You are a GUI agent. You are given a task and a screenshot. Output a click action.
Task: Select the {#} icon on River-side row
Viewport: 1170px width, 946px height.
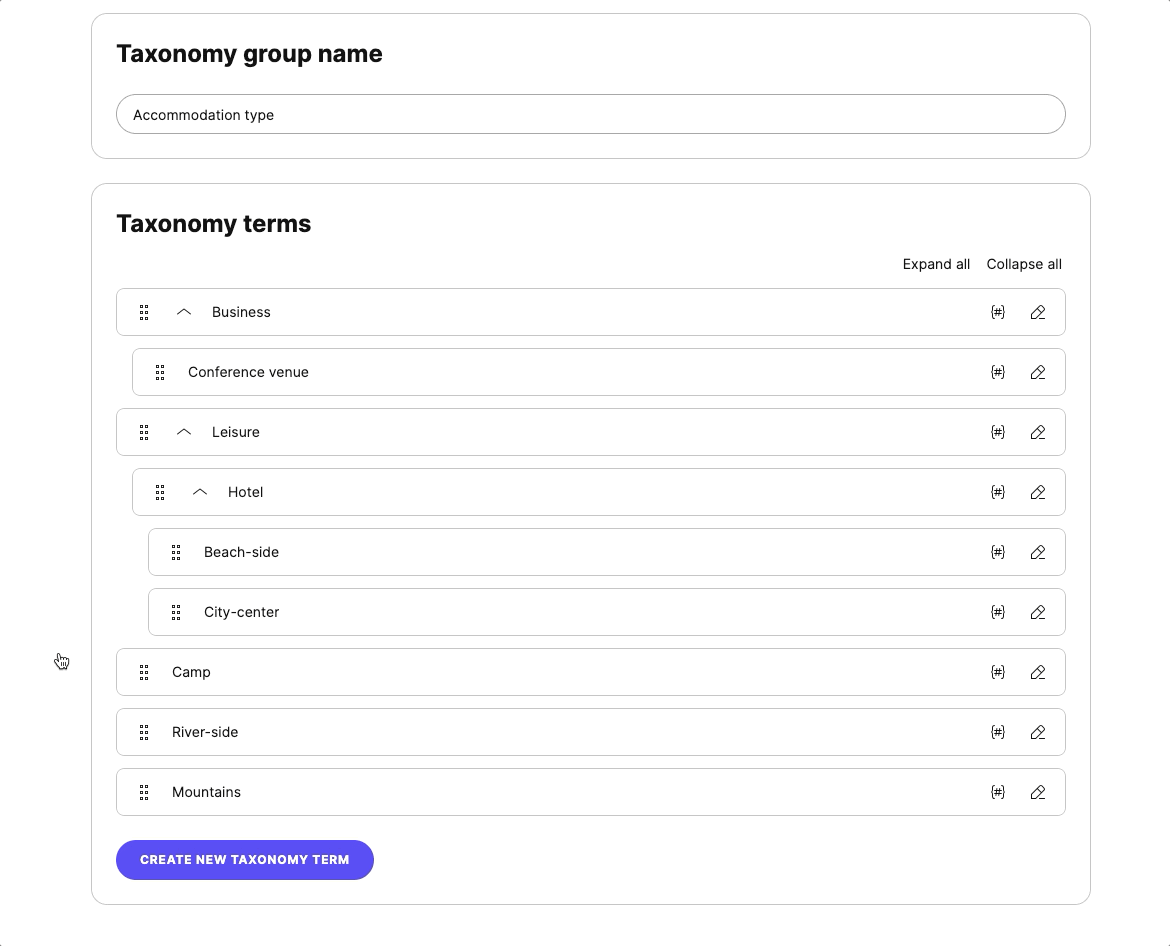tap(998, 732)
